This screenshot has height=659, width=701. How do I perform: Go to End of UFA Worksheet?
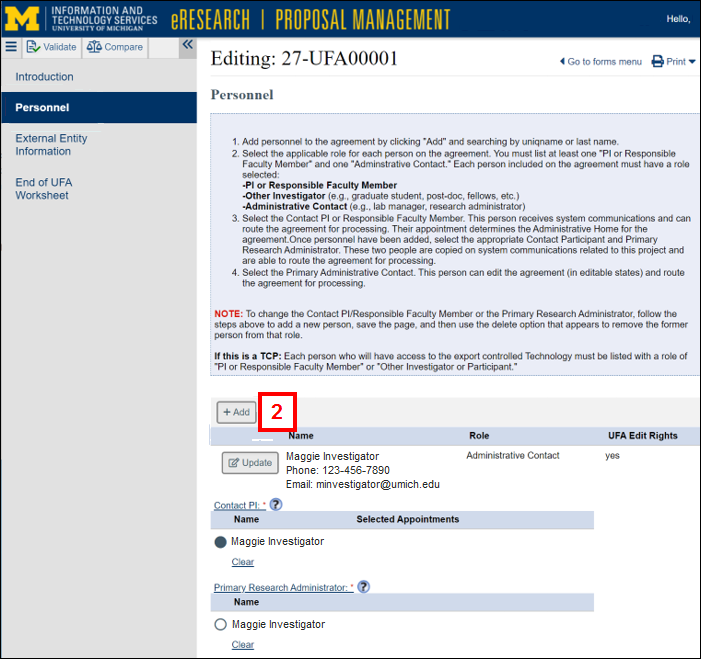click(43, 189)
